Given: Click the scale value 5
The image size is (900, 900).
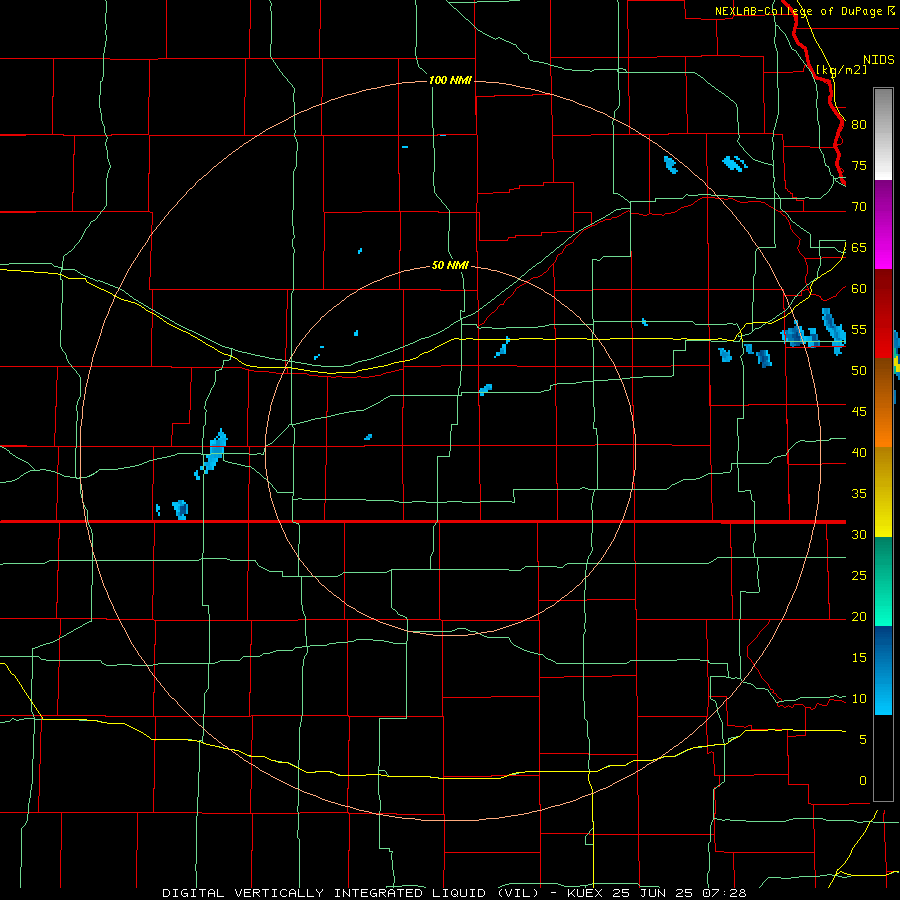Looking at the screenshot, I should [x=863, y=740].
